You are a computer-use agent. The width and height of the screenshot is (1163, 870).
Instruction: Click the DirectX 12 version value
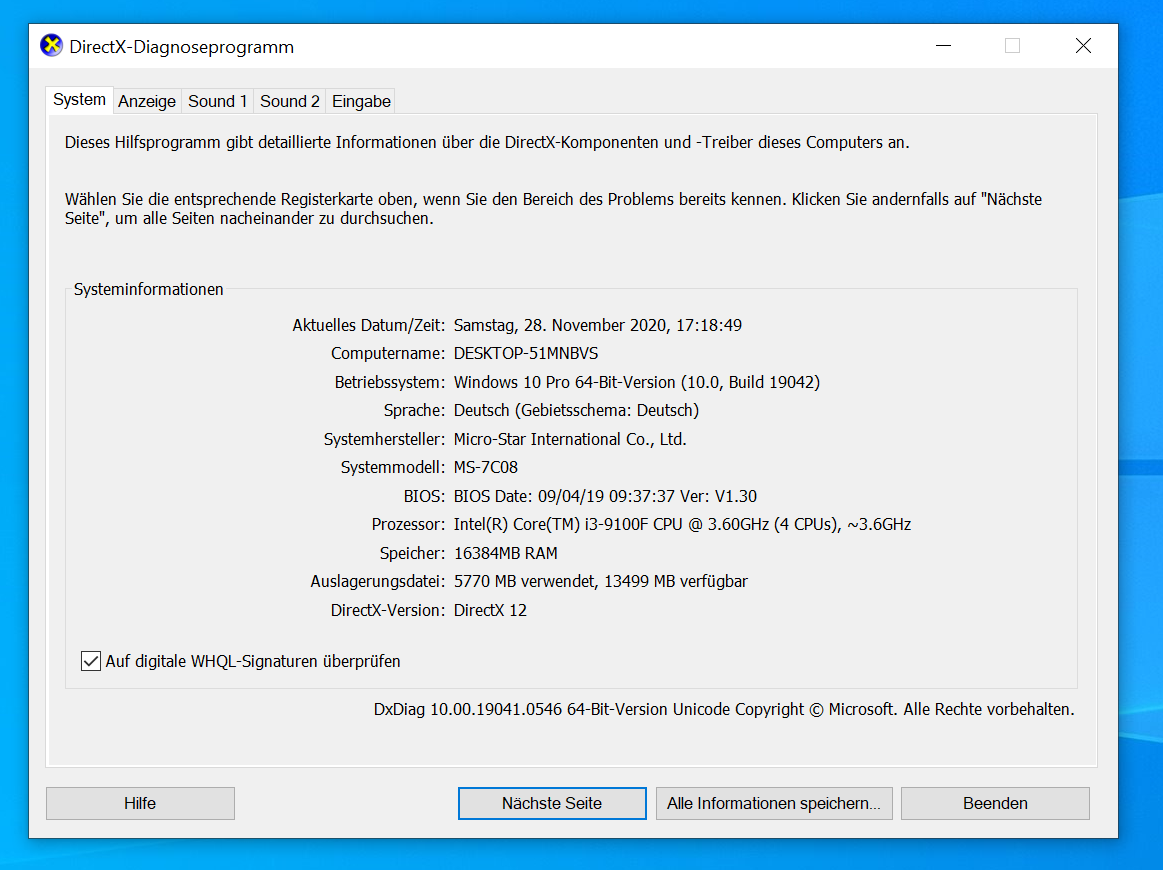(490, 610)
